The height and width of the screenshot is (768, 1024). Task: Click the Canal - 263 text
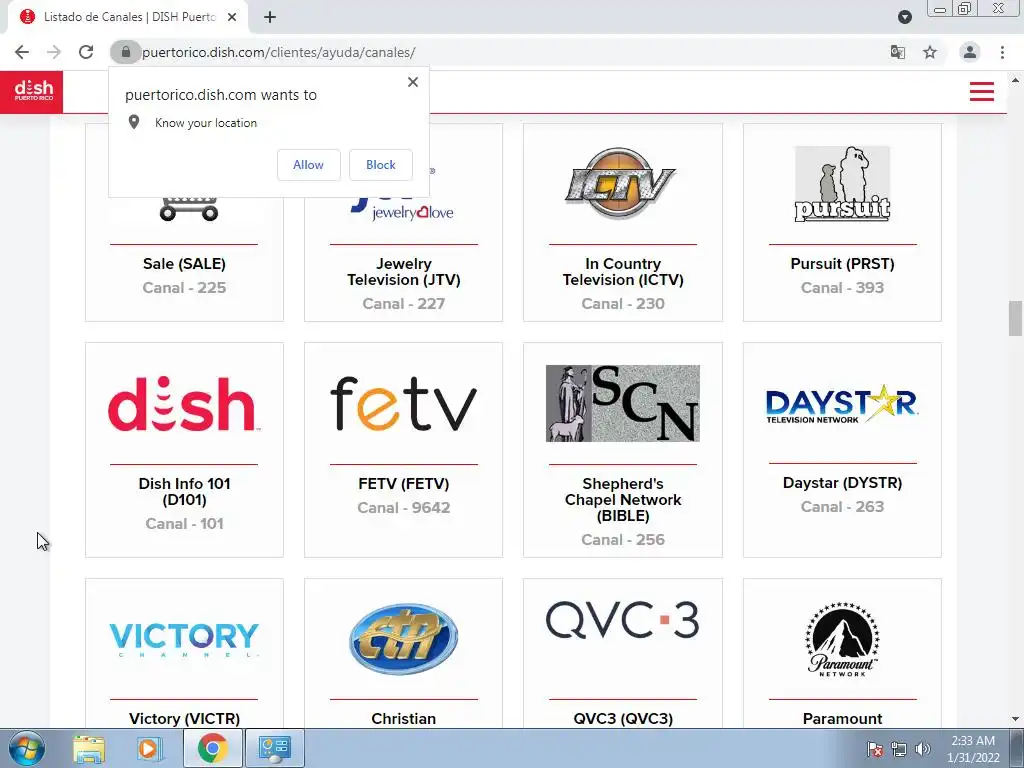click(x=842, y=507)
